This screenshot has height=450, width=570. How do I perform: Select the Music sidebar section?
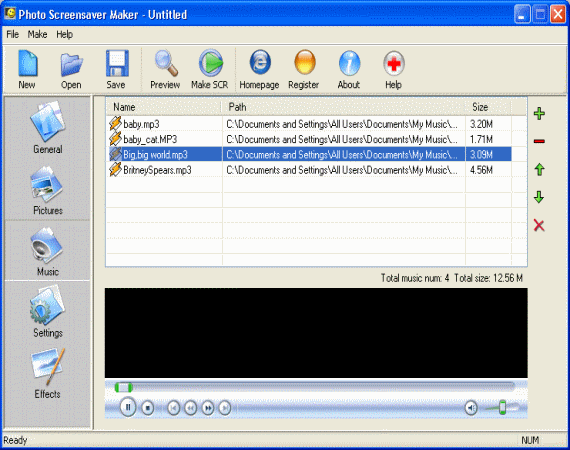pos(48,251)
